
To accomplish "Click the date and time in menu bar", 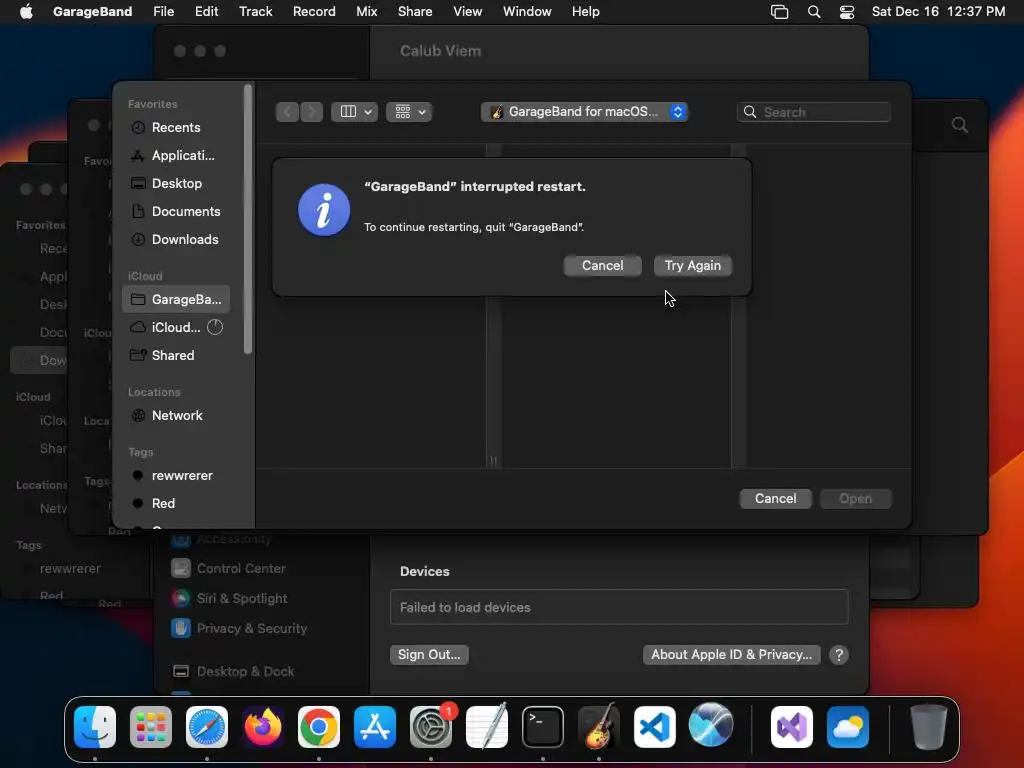I will tap(938, 12).
